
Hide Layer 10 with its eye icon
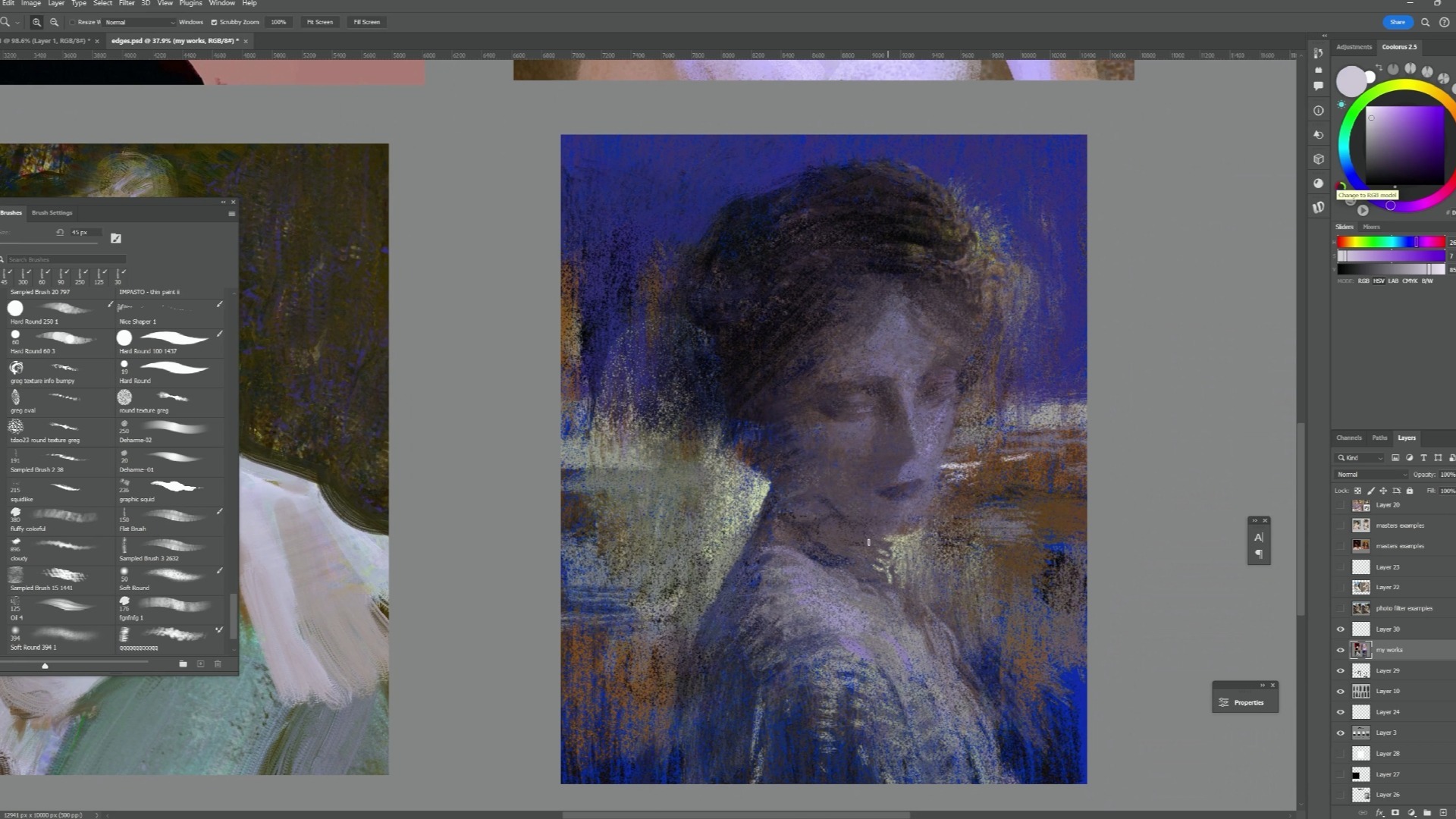1340,692
